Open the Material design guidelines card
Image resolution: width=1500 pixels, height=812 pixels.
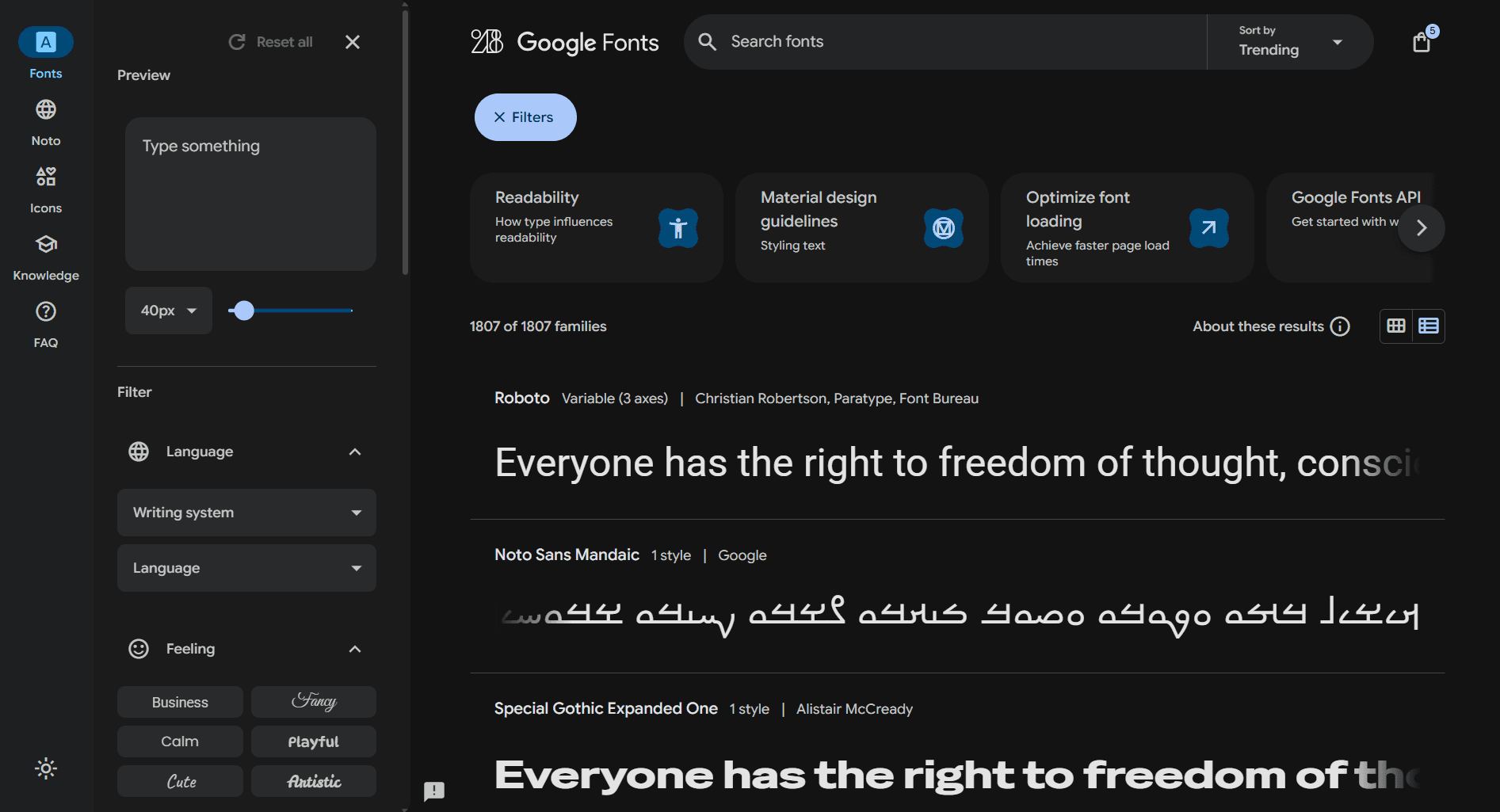click(862, 228)
